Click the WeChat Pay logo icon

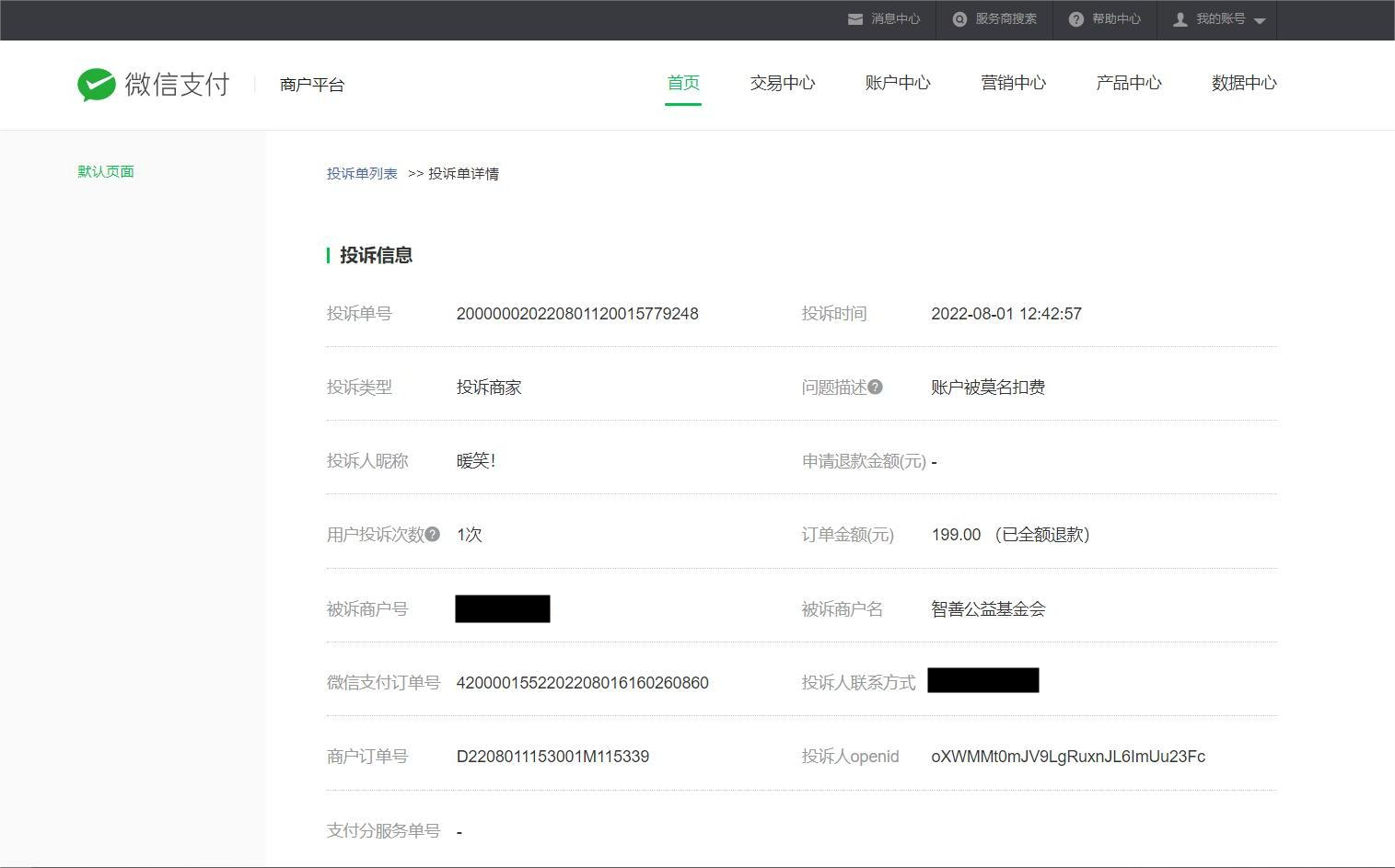(97, 85)
